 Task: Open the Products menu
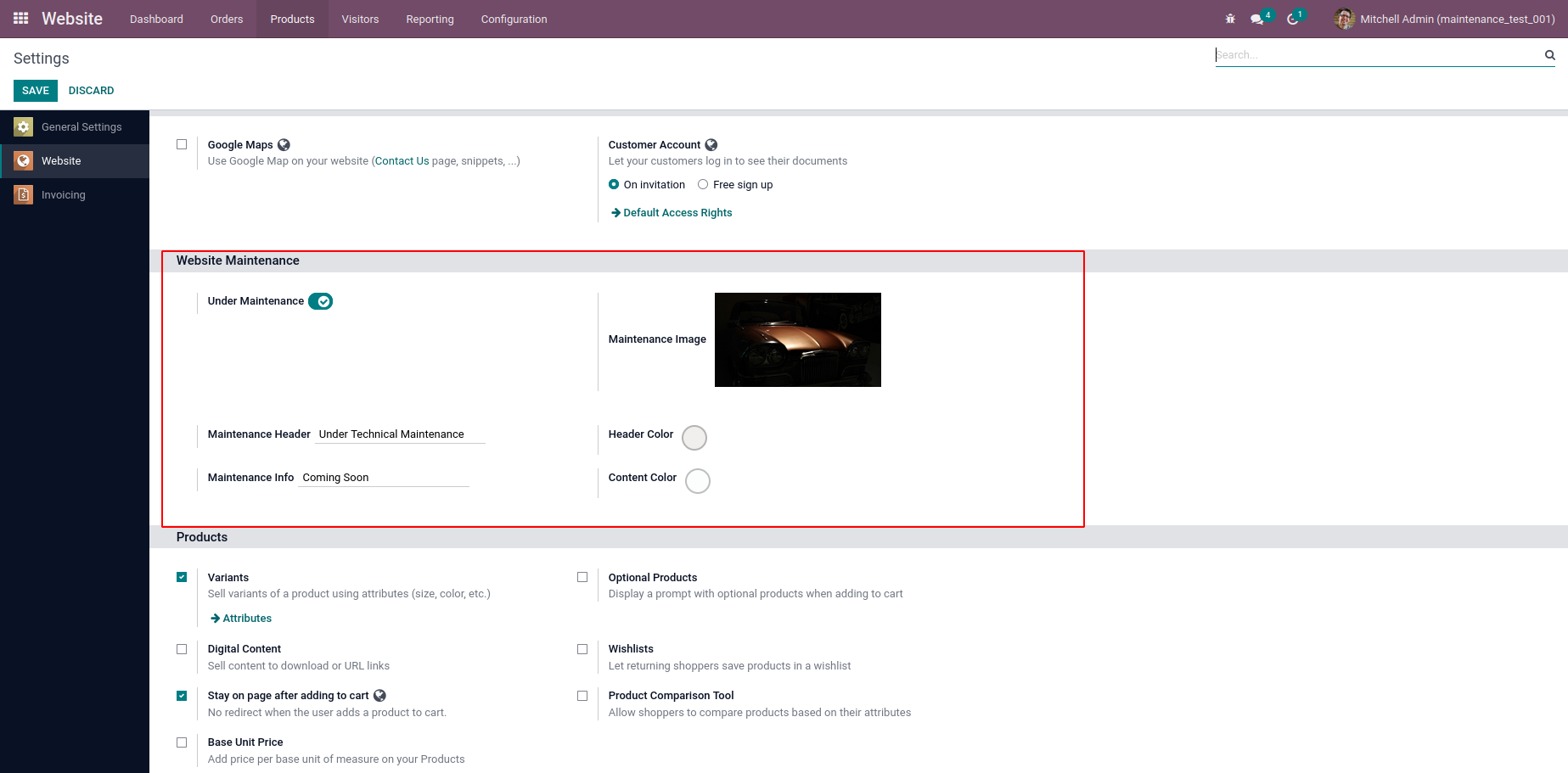pos(292,19)
